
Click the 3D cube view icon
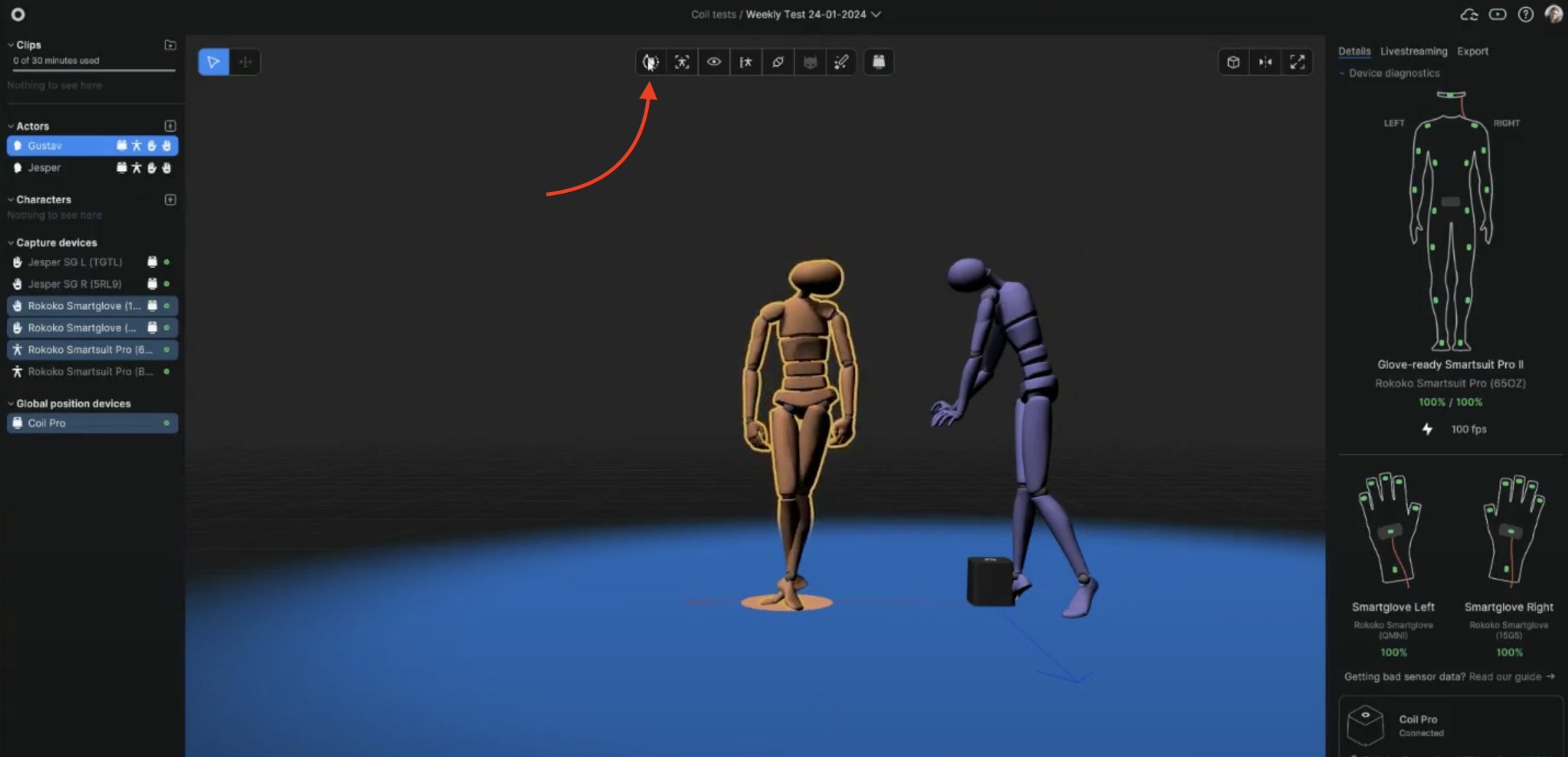click(1233, 62)
